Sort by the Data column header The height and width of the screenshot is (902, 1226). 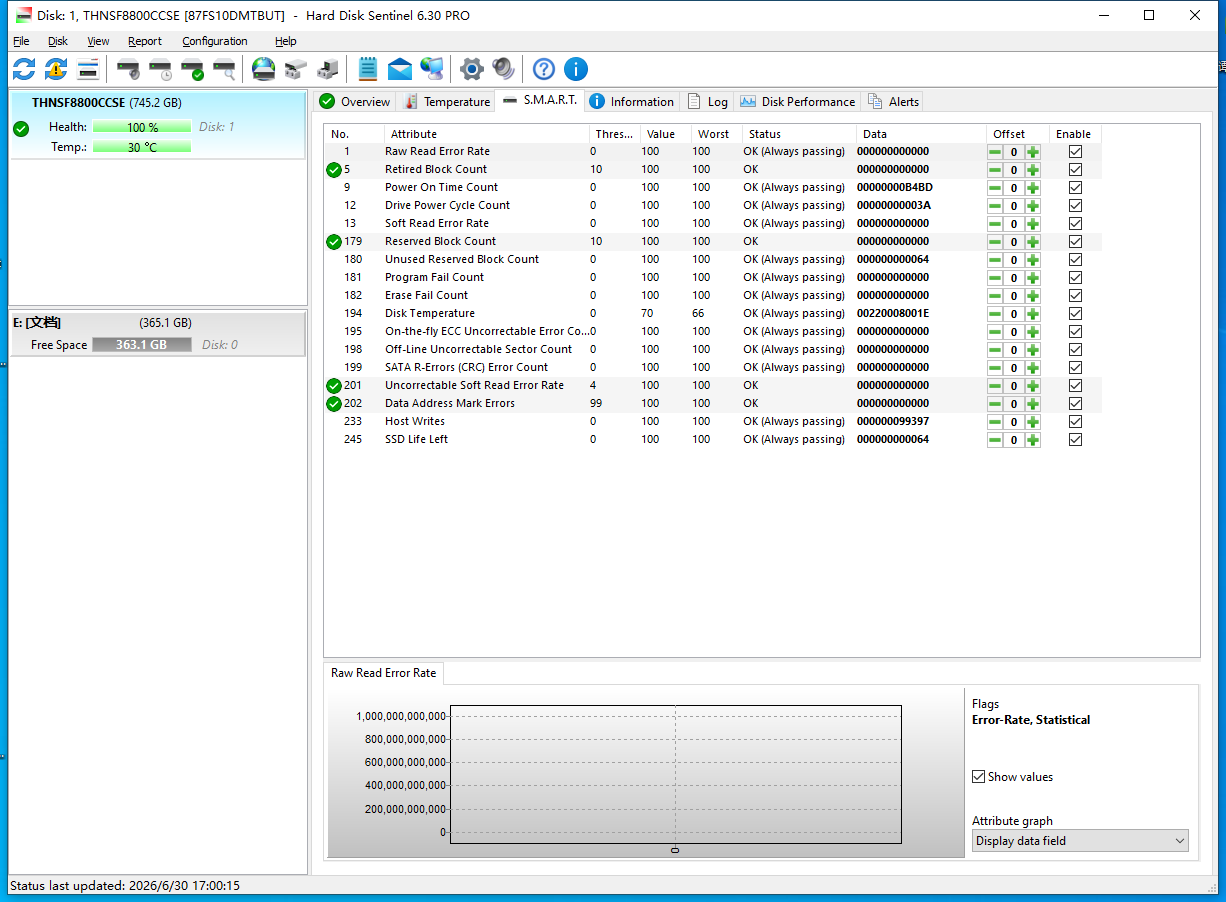921,134
